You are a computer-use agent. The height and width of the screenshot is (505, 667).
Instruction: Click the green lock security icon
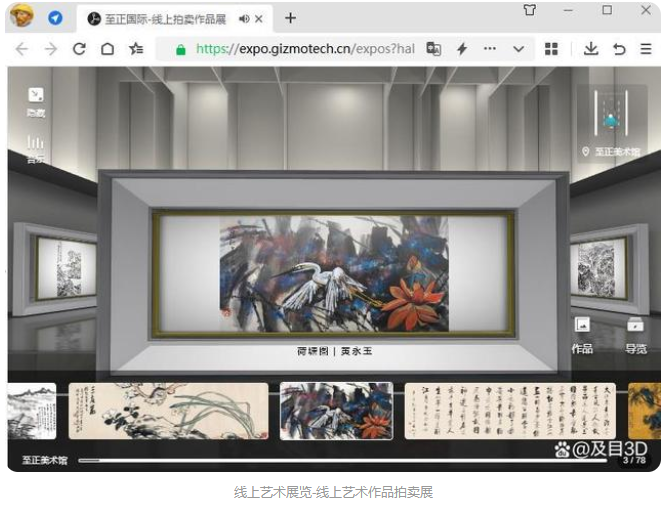point(181,50)
